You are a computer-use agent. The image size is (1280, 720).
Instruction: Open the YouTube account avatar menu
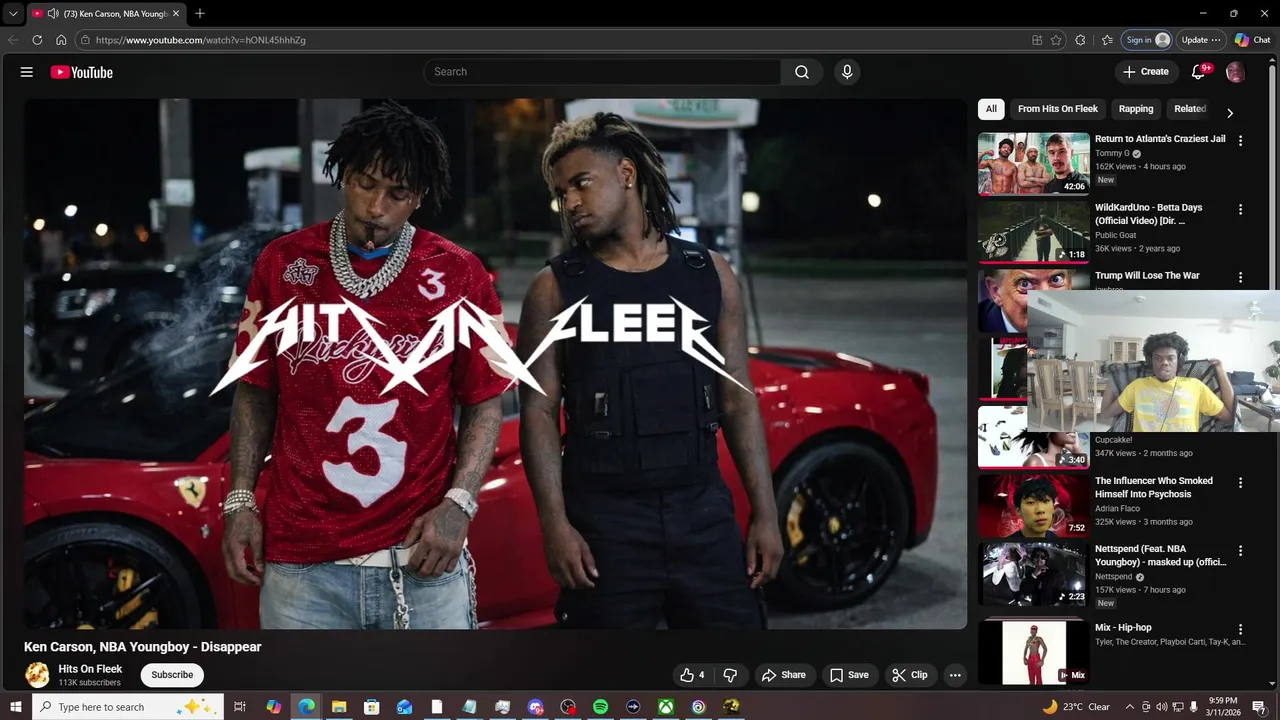[1236, 72]
